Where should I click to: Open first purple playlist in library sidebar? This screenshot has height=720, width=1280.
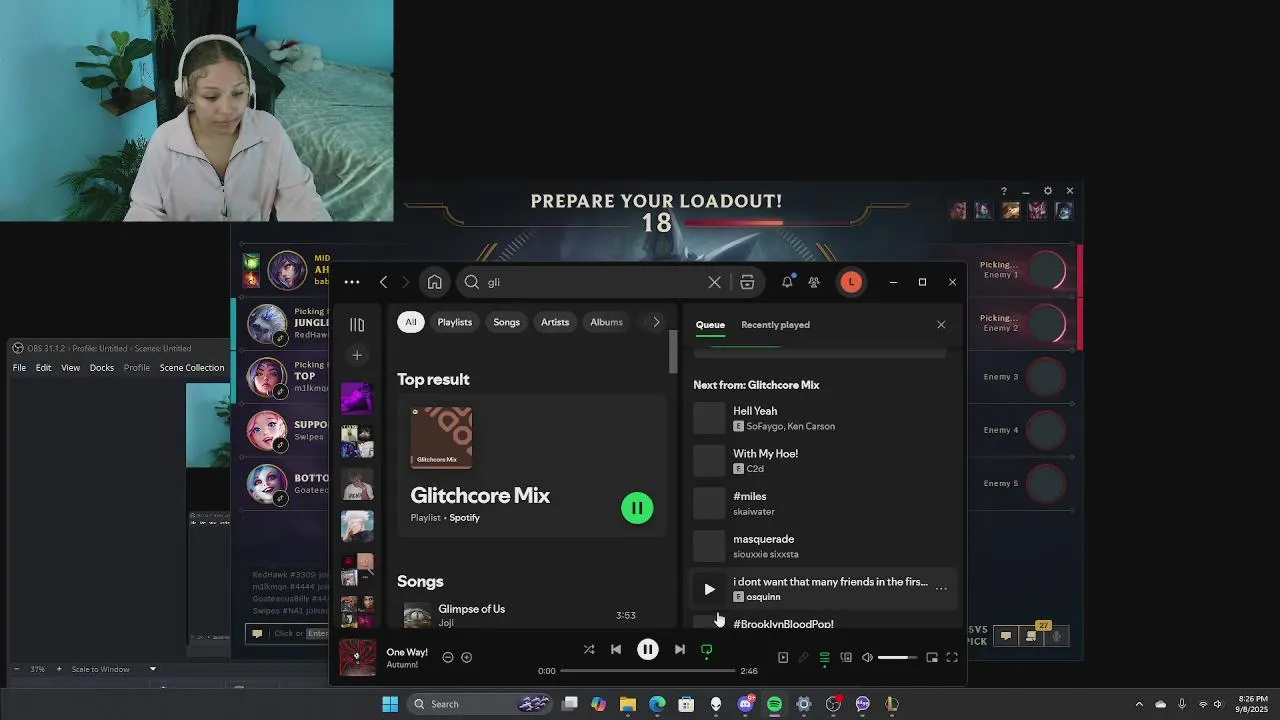coord(357,398)
